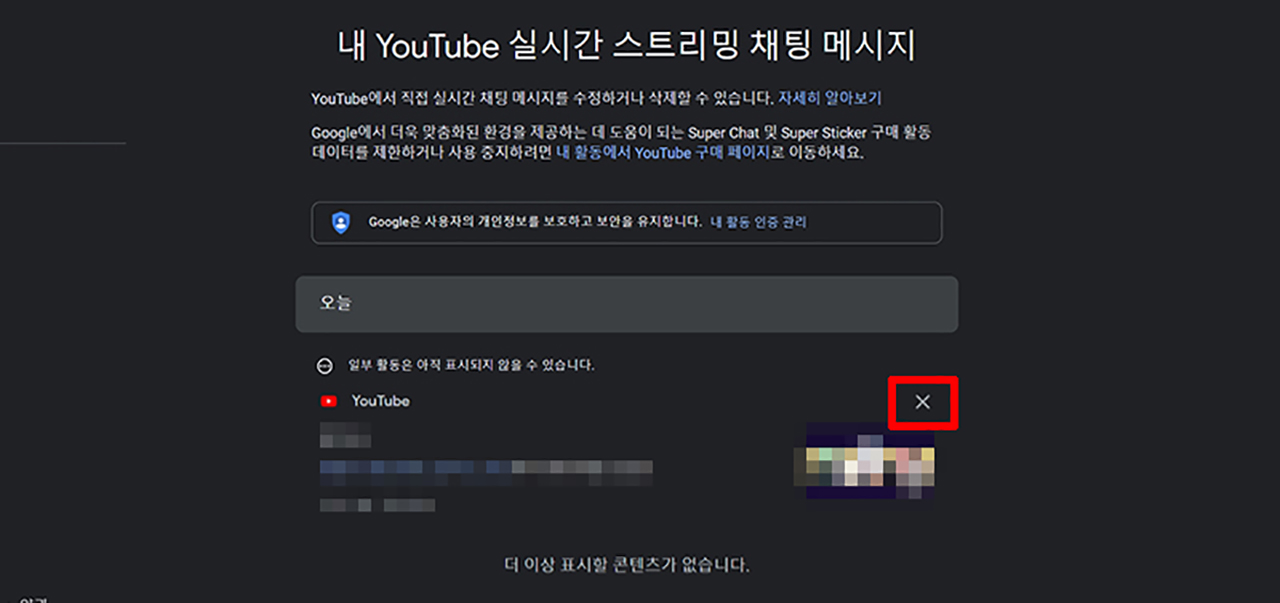Delete the YouTube chat activity with the X

coord(923,402)
